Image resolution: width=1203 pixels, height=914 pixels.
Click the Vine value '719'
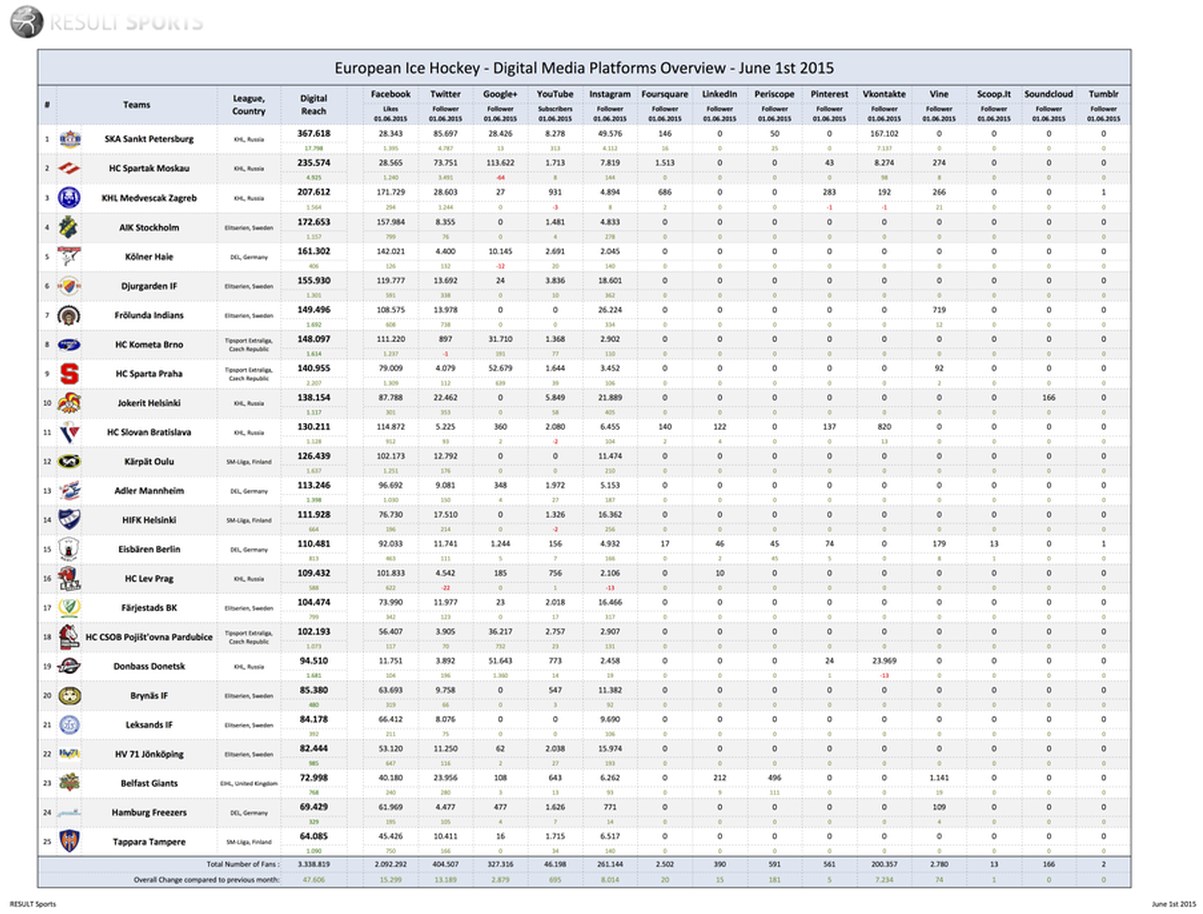click(939, 310)
